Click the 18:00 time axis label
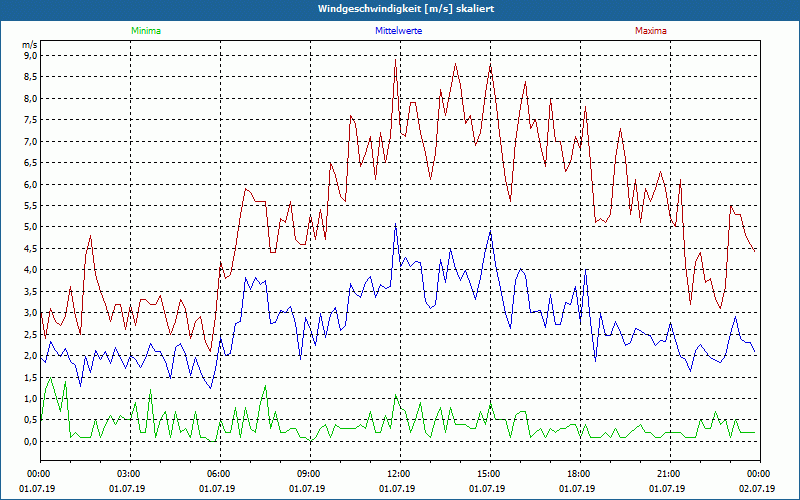 pos(580,474)
